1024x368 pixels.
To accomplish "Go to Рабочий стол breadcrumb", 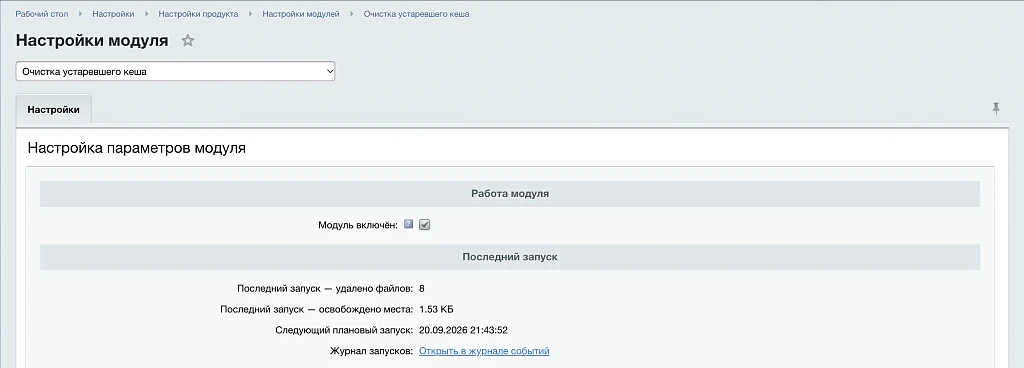I will coord(42,14).
